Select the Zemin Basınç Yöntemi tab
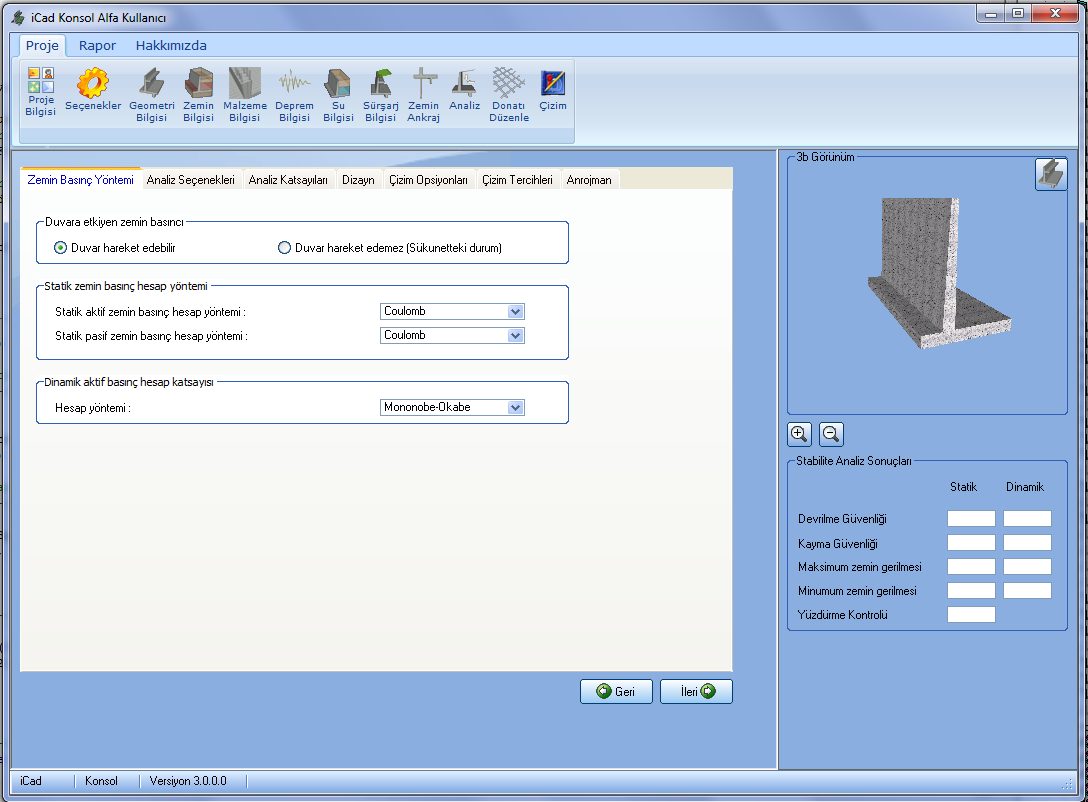1088x802 pixels. [x=80, y=180]
